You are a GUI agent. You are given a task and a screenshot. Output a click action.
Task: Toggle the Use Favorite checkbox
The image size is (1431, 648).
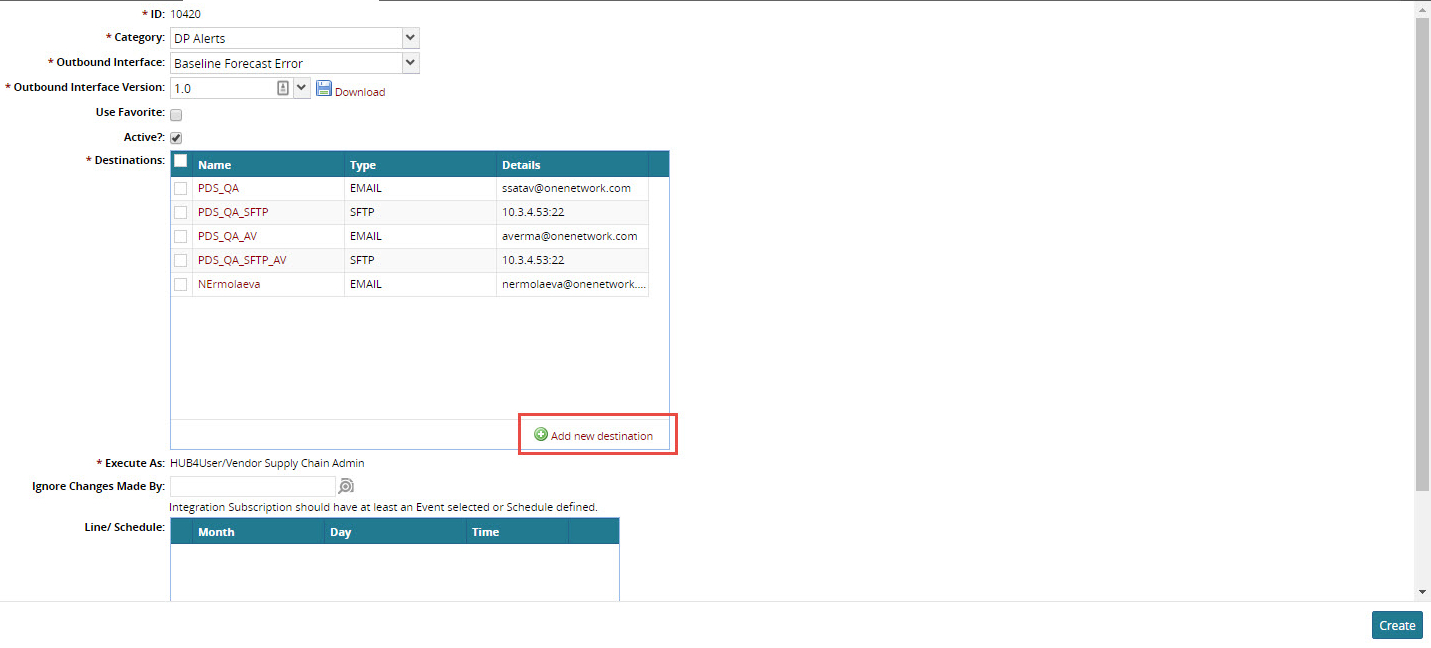point(176,115)
